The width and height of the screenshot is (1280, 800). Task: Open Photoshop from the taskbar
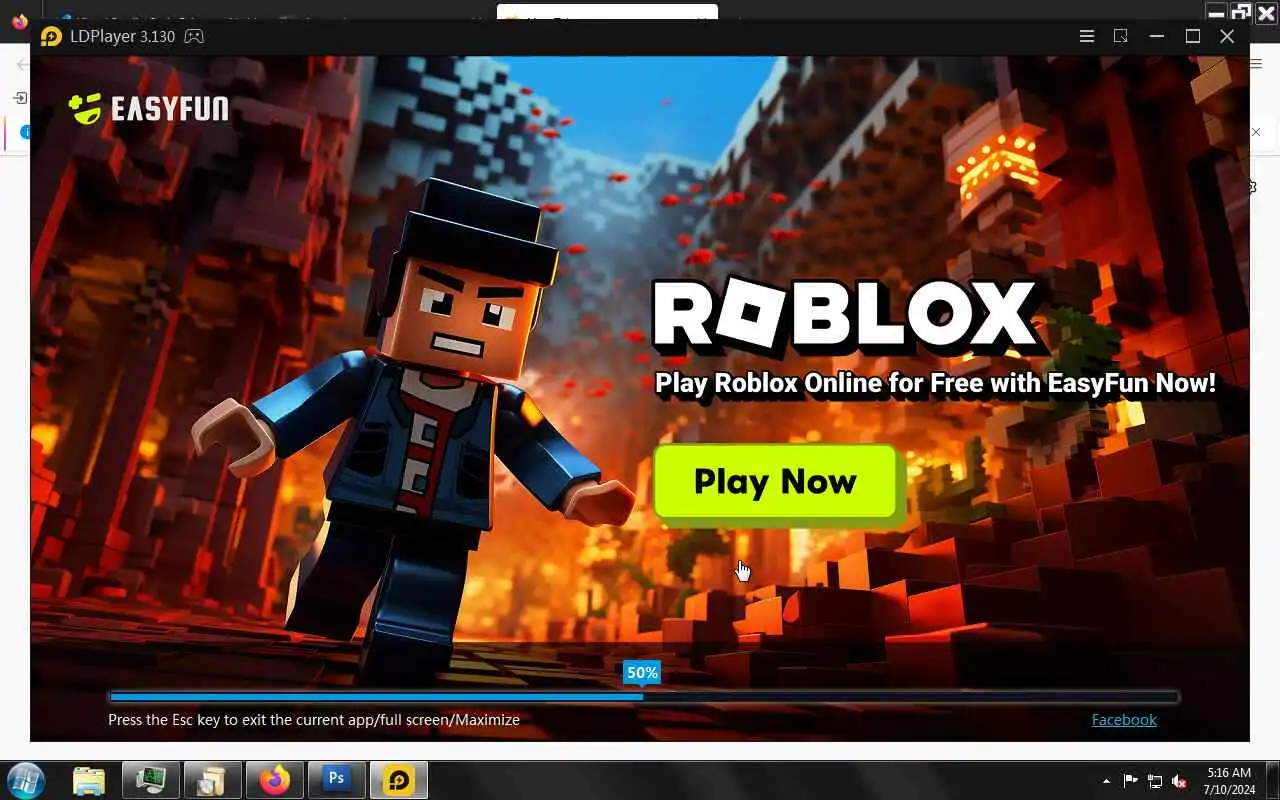[x=336, y=780]
